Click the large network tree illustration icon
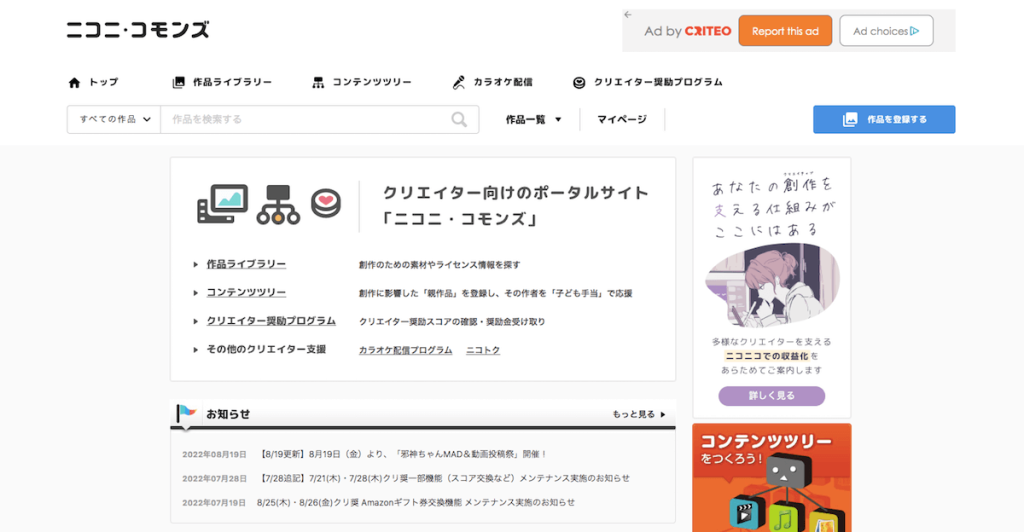The width and height of the screenshot is (1024, 532). [278, 204]
